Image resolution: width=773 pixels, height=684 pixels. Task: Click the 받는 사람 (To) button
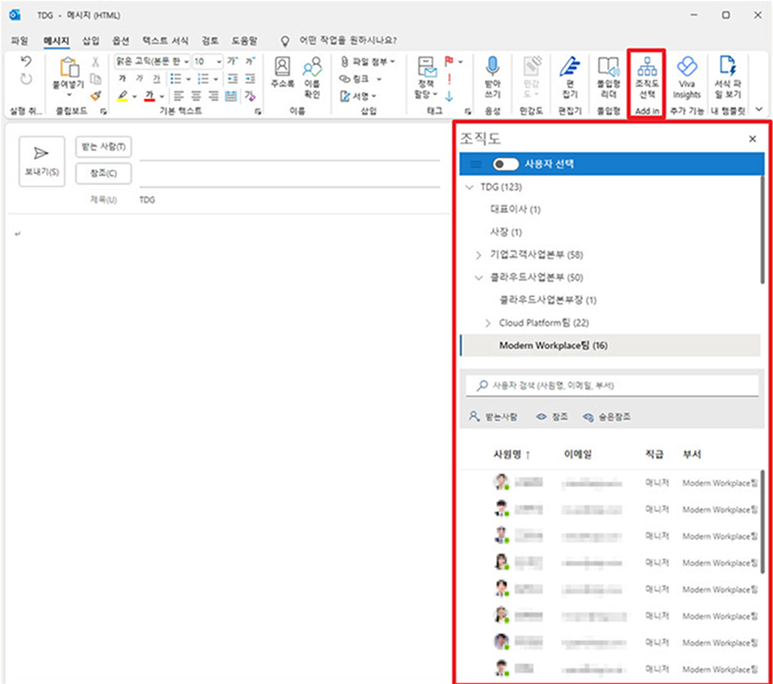click(103, 147)
